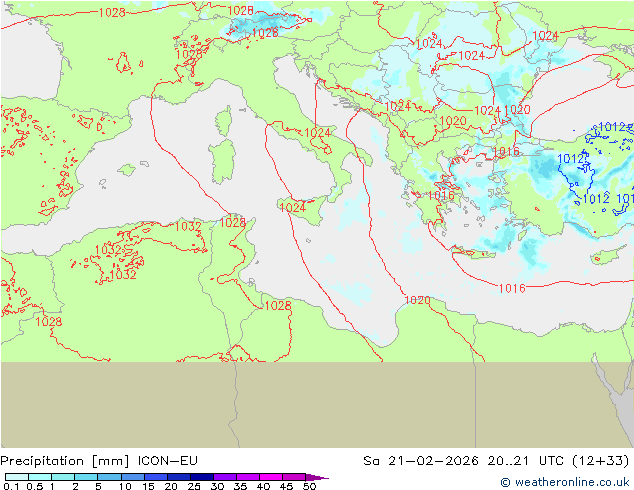Select the lightest legend swatch above 0.1
The height and width of the screenshot is (490, 634).
click(16, 477)
